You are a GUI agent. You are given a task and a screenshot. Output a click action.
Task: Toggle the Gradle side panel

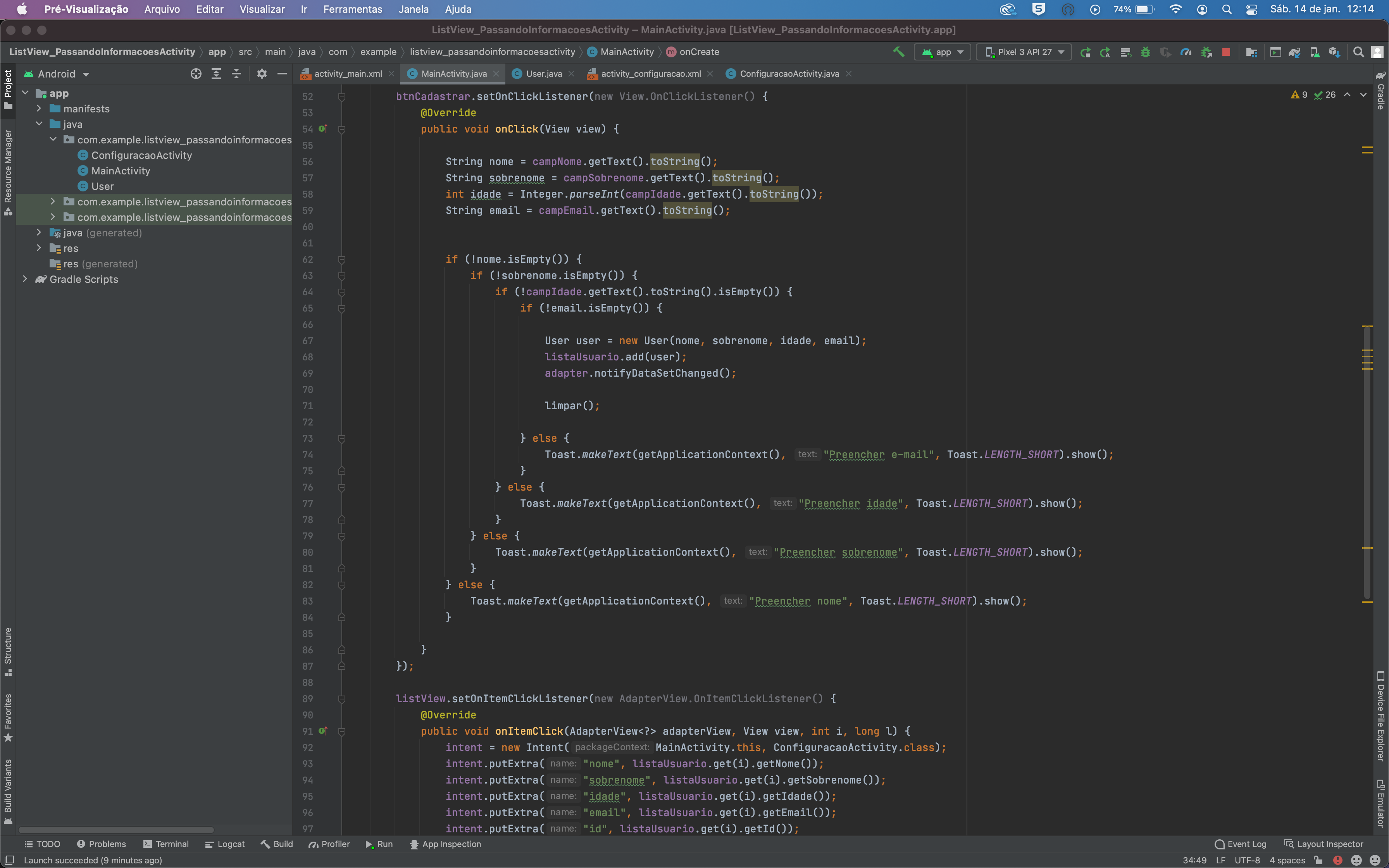pyautogui.click(x=1381, y=91)
